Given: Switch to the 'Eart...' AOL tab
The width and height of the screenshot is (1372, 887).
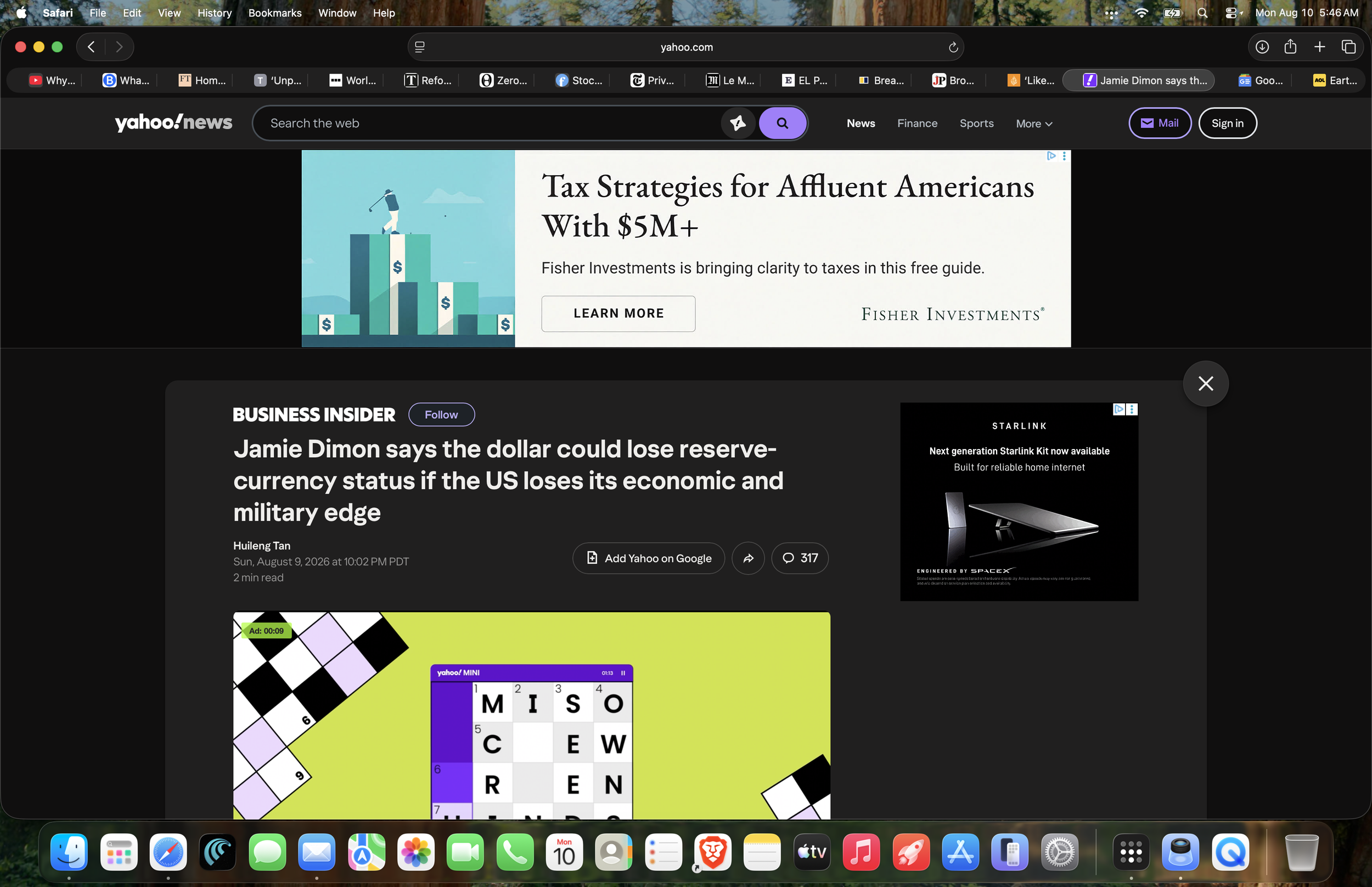Looking at the screenshot, I should coord(1335,81).
